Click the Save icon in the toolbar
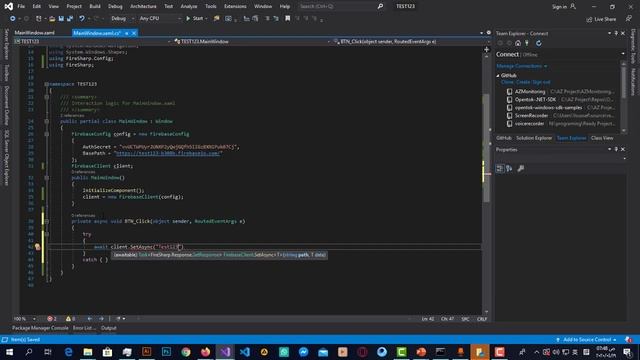The width and height of the screenshot is (640, 360). coord(61,19)
